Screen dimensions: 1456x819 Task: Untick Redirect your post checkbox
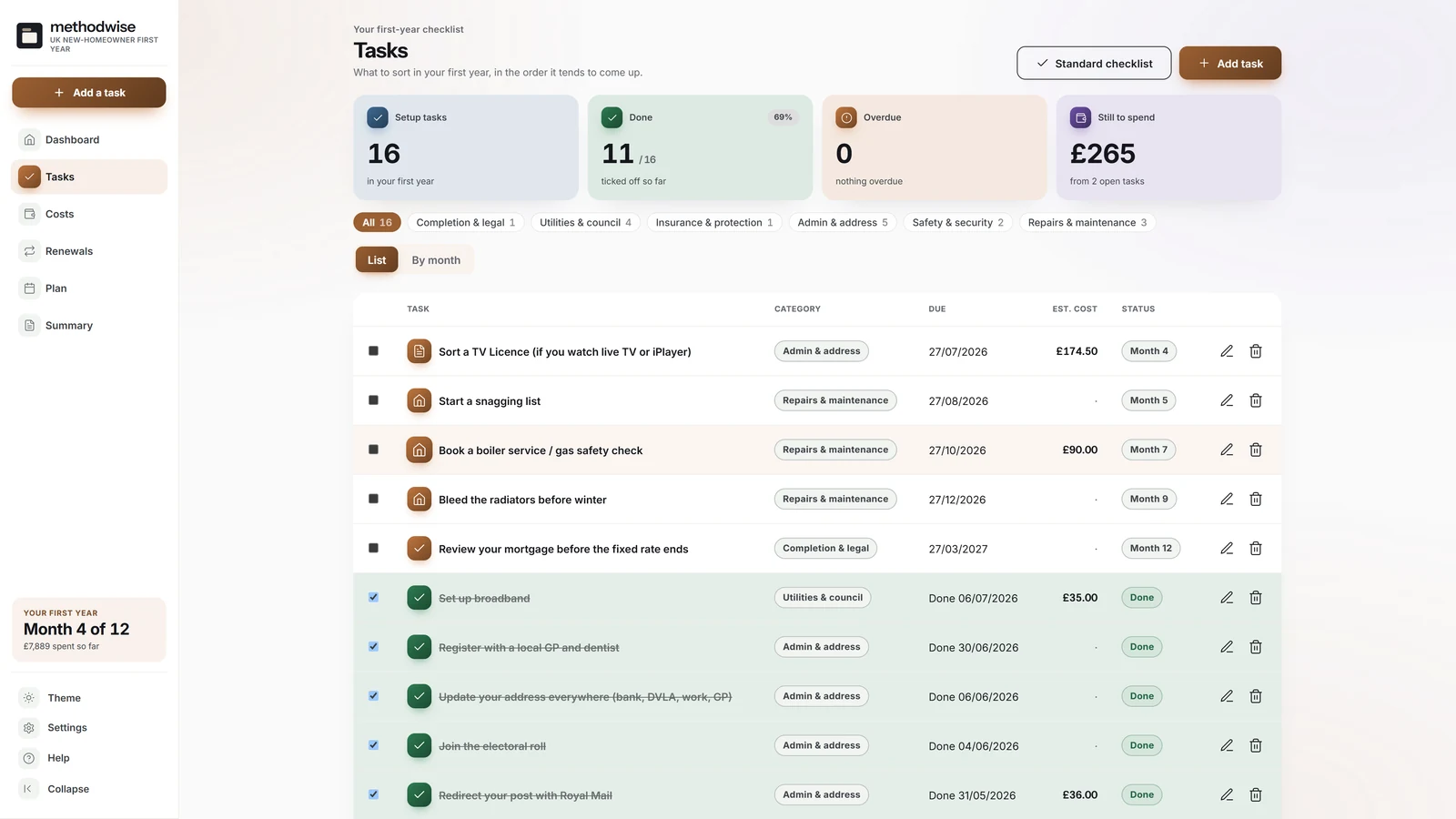(x=373, y=794)
